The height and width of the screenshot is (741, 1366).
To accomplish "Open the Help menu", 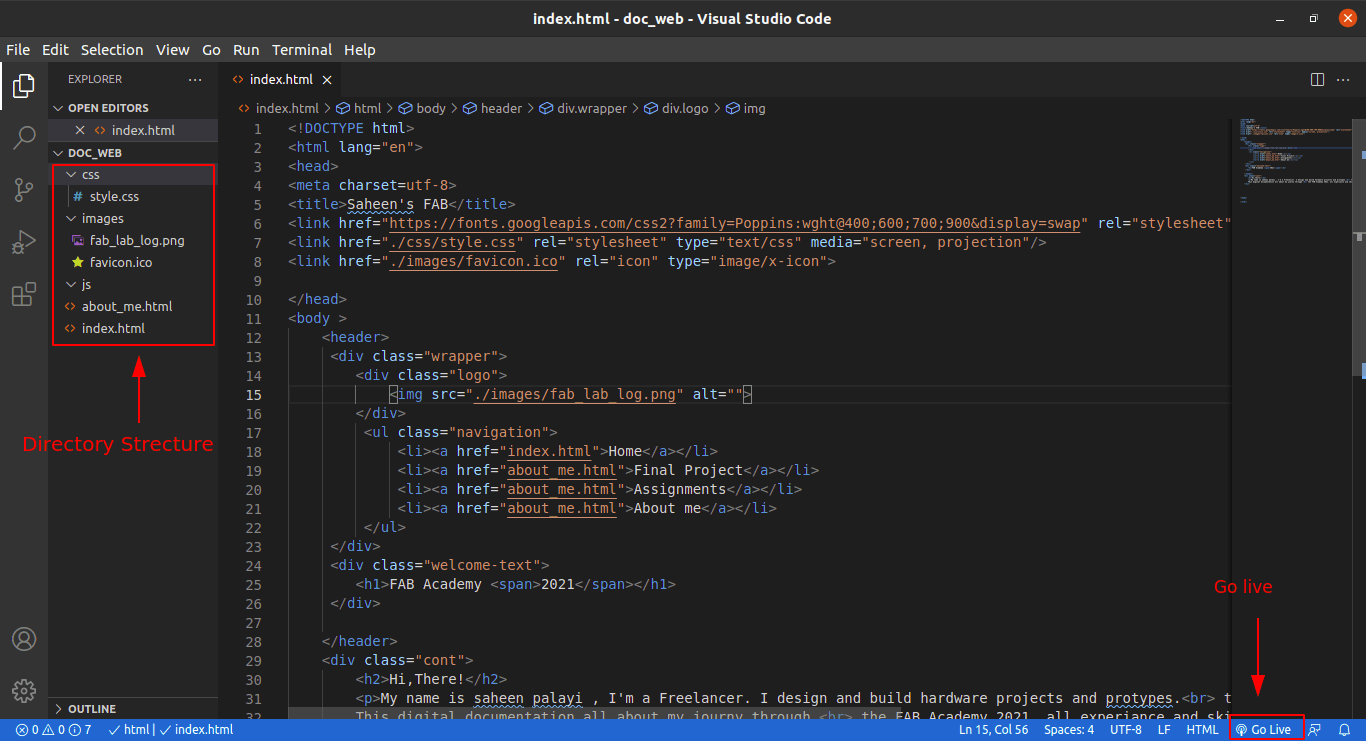I will (x=360, y=50).
